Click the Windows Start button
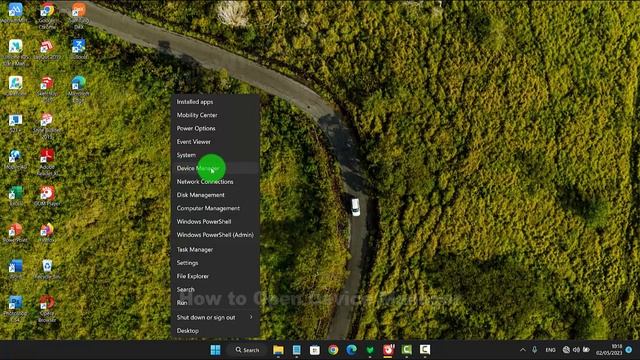640x360 pixels. (216, 350)
